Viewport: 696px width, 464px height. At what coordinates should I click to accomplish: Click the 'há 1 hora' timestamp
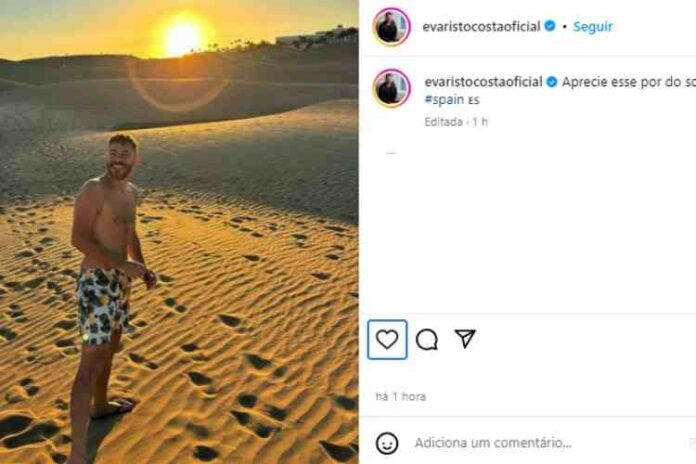[400, 397]
